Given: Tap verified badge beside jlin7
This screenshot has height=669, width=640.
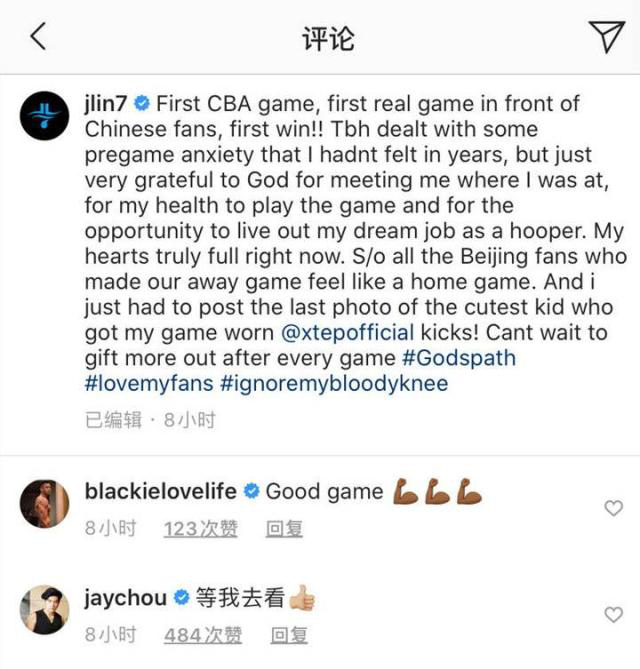Looking at the screenshot, I should click(142, 104).
